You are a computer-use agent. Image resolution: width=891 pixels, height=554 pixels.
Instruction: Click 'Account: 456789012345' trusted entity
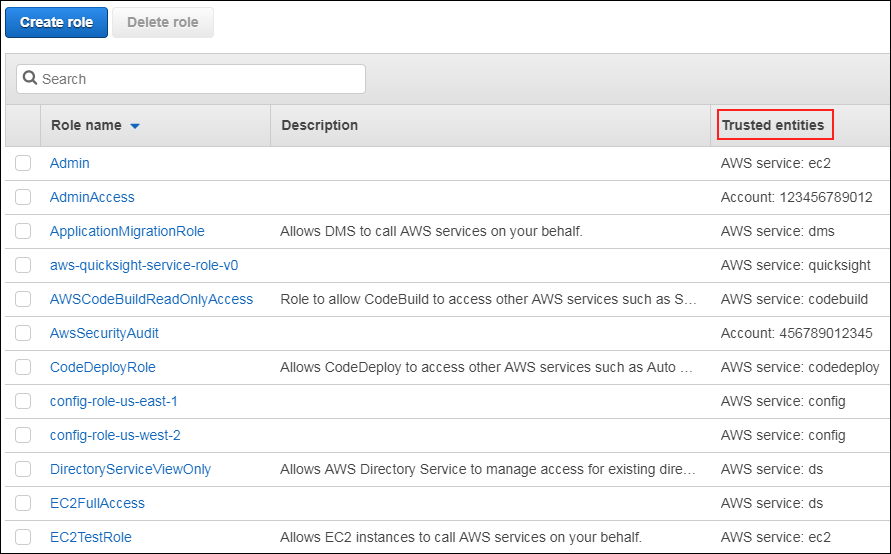(x=796, y=333)
